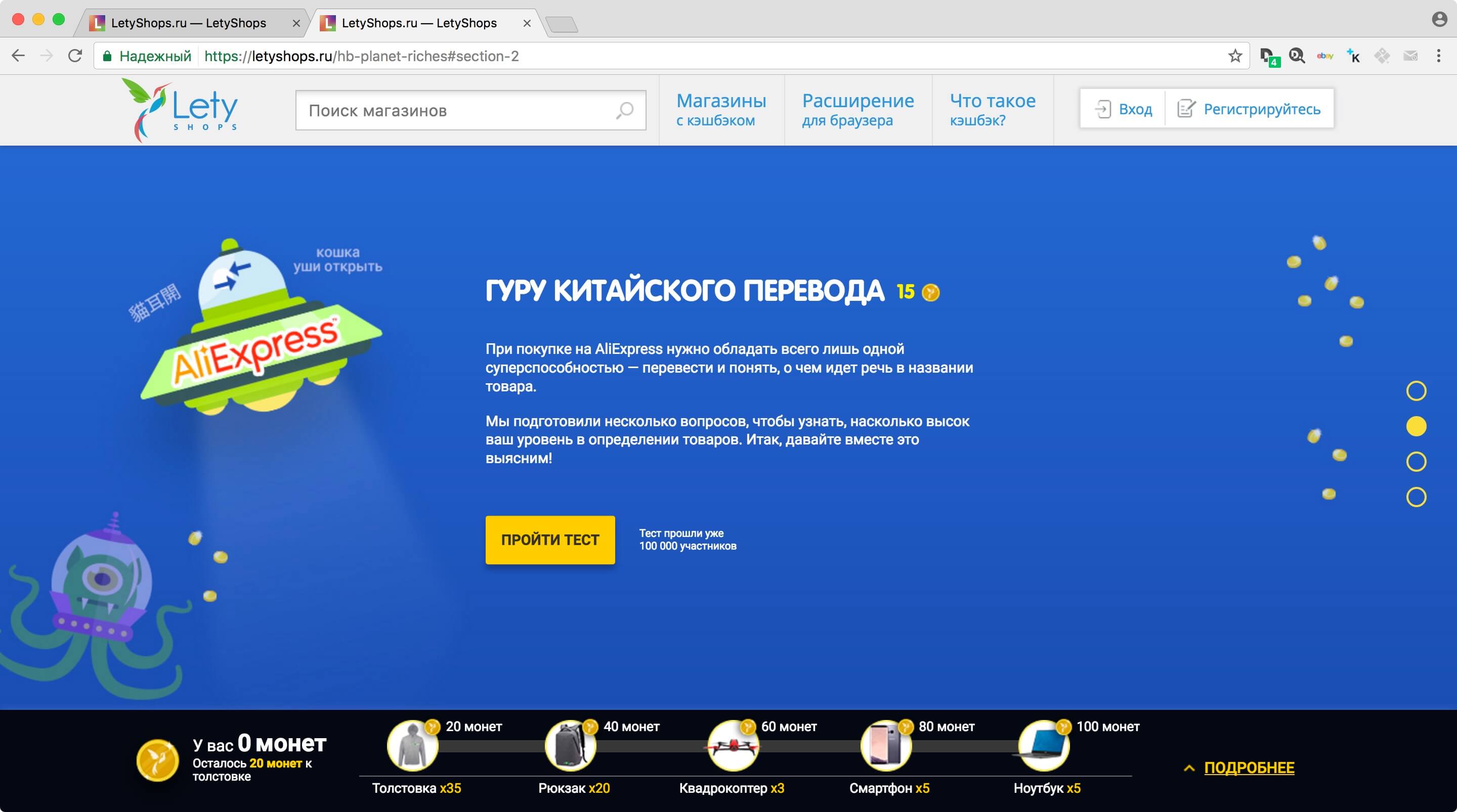The width and height of the screenshot is (1457, 812).
Task: Click the green secure lock icon in the address bar
Action: pyautogui.click(x=107, y=56)
